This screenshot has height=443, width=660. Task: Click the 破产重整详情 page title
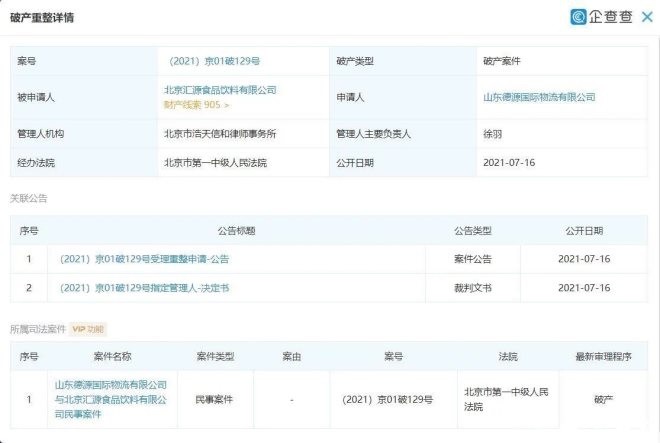(41, 18)
